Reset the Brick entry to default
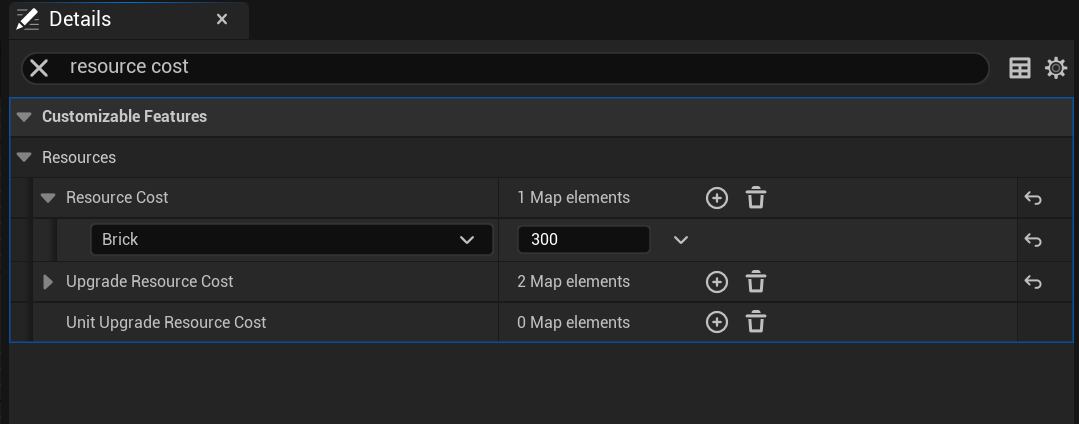The image size is (1079, 424). click(1033, 240)
